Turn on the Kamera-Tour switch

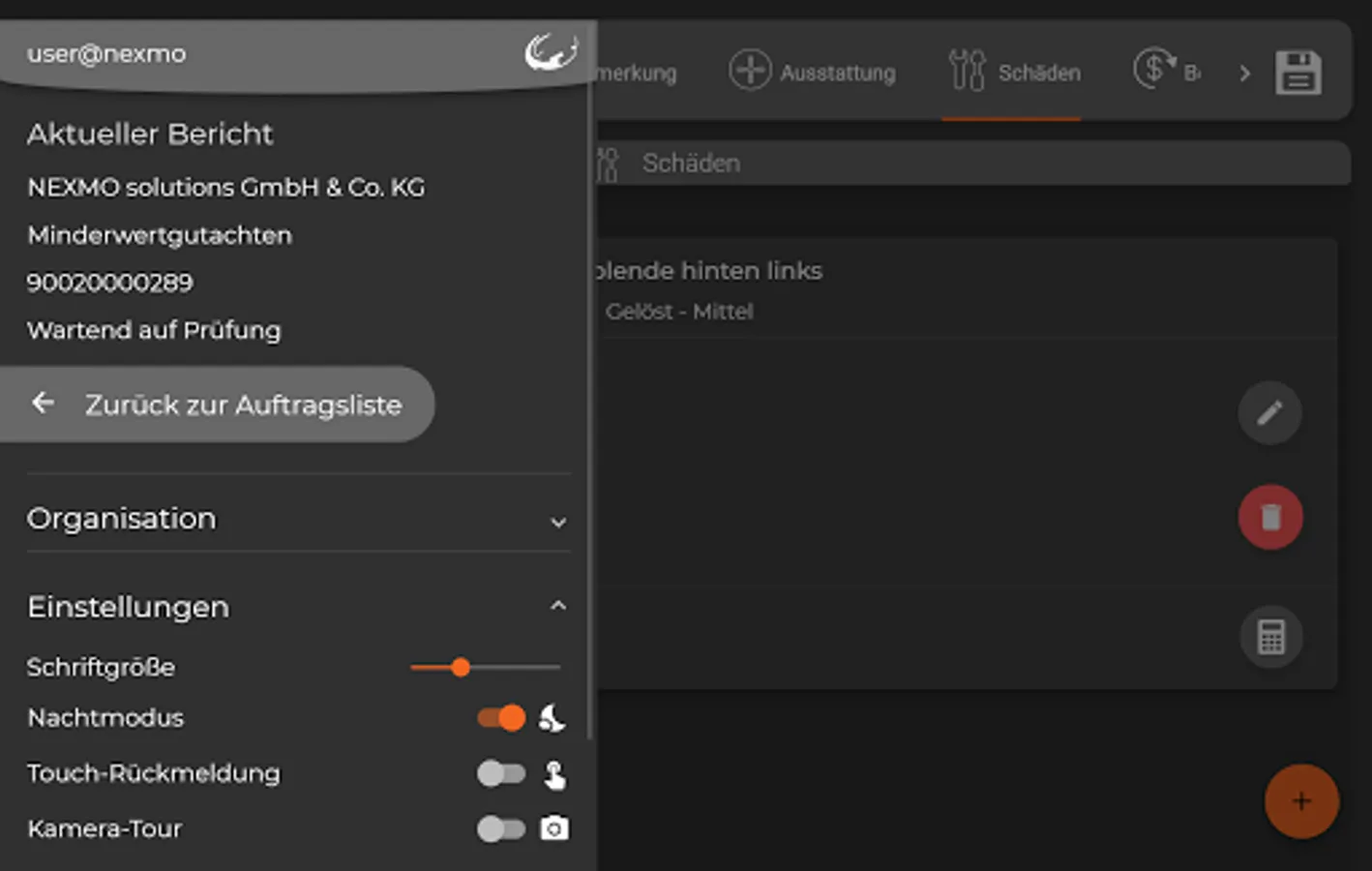coord(501,829)
